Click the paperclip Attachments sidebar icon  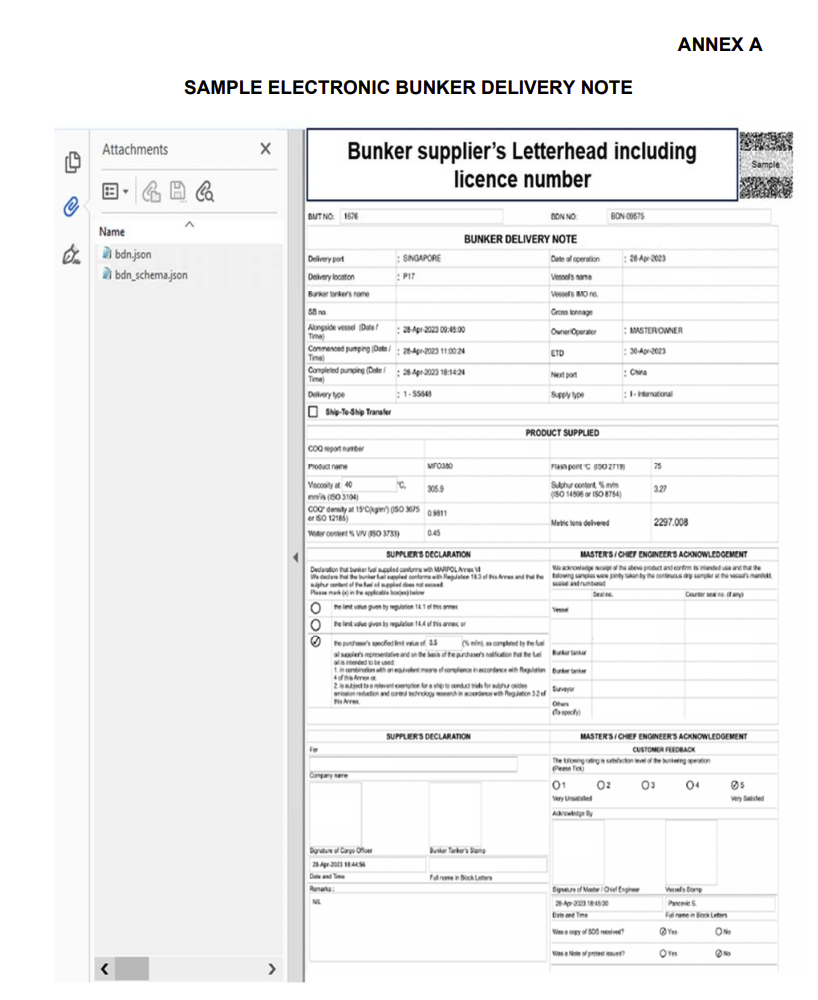pyautogui.click(x=71, y=207)
